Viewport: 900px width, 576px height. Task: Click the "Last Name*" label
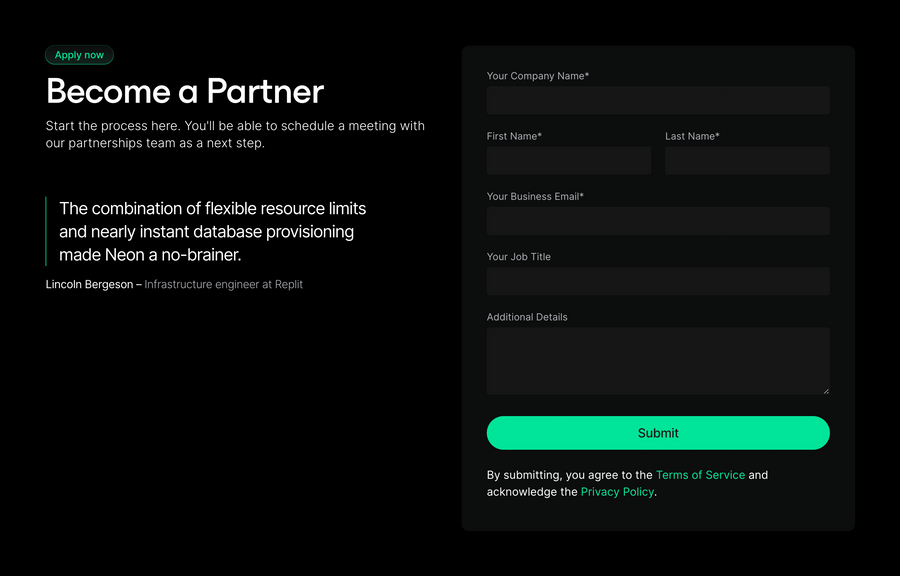(x=692, y=136)
